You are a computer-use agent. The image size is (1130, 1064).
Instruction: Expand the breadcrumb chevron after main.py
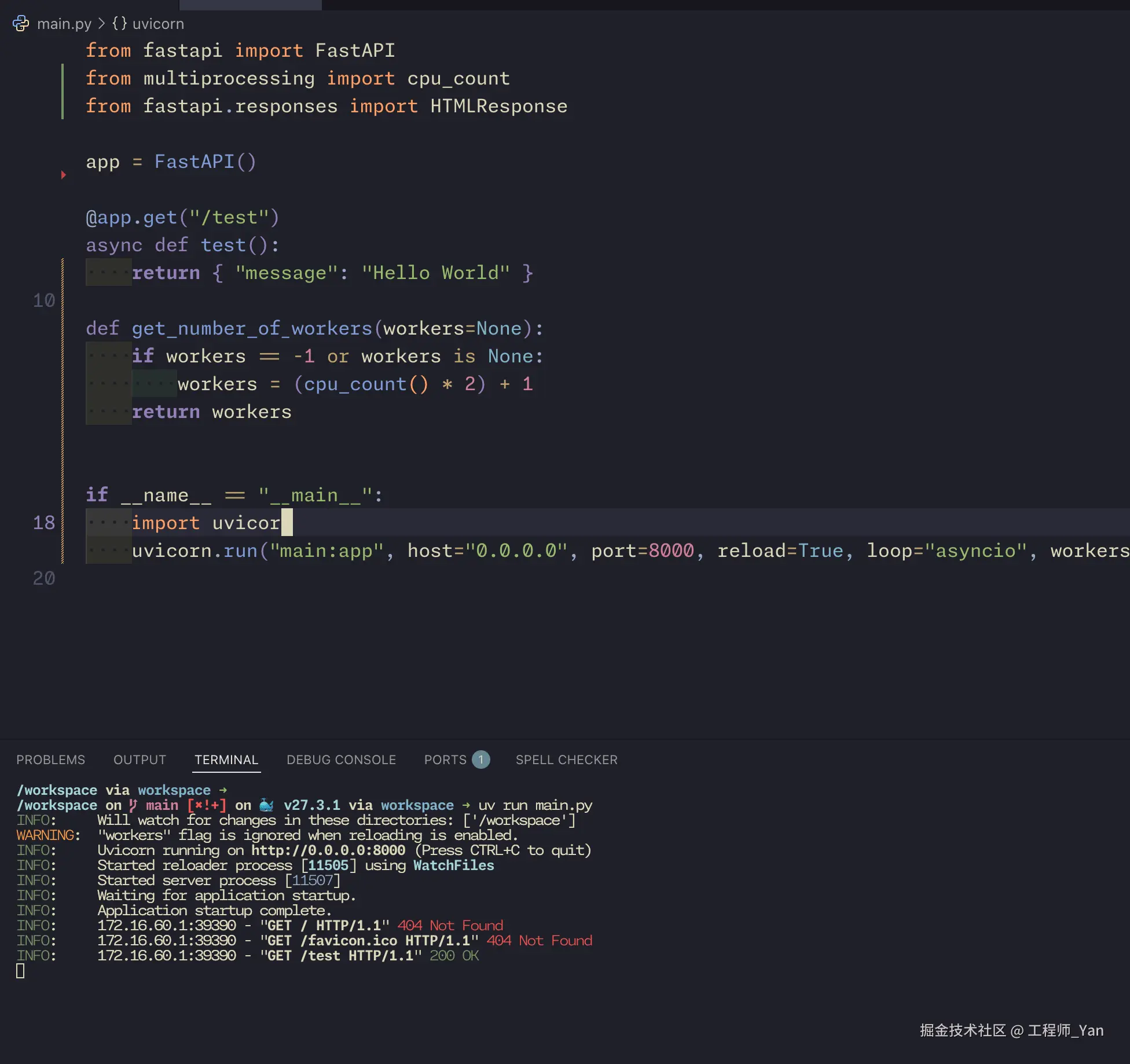[x=101, y=24]
